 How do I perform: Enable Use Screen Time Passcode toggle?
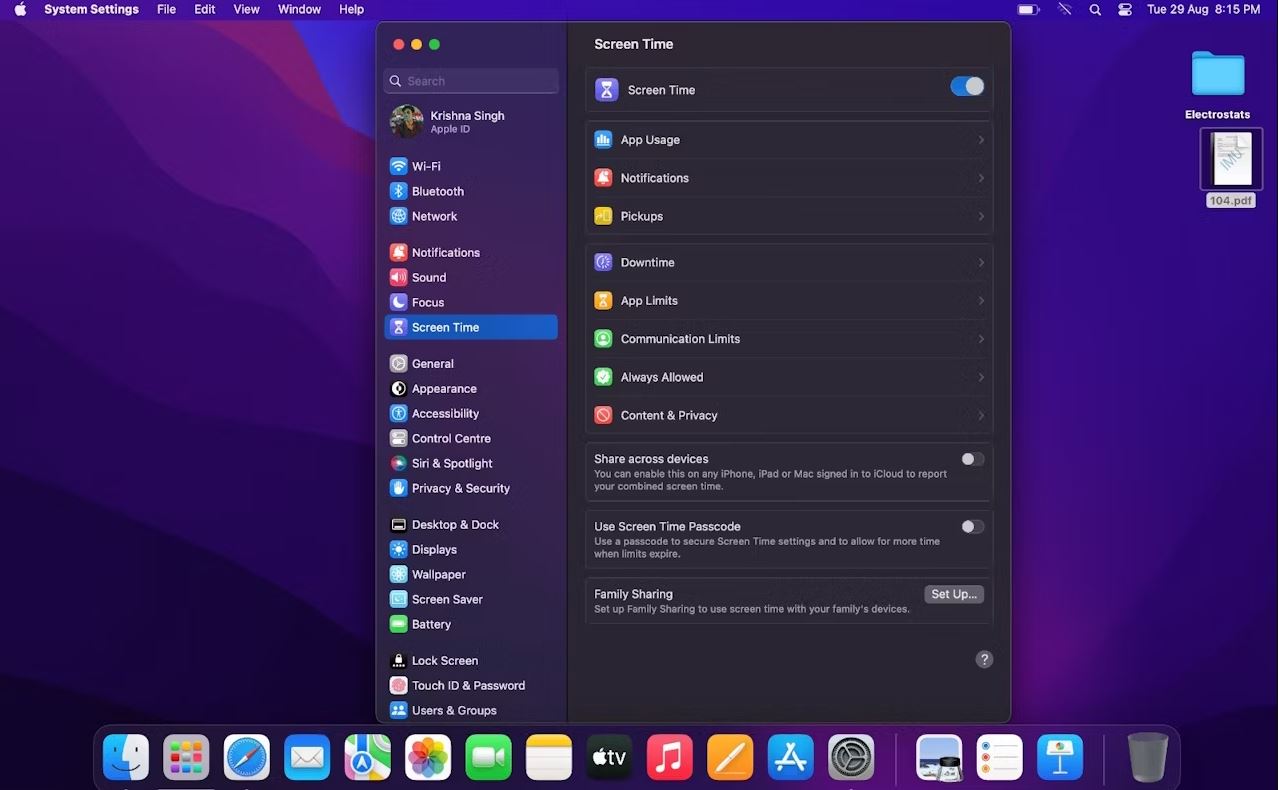[x=973, y=526]
